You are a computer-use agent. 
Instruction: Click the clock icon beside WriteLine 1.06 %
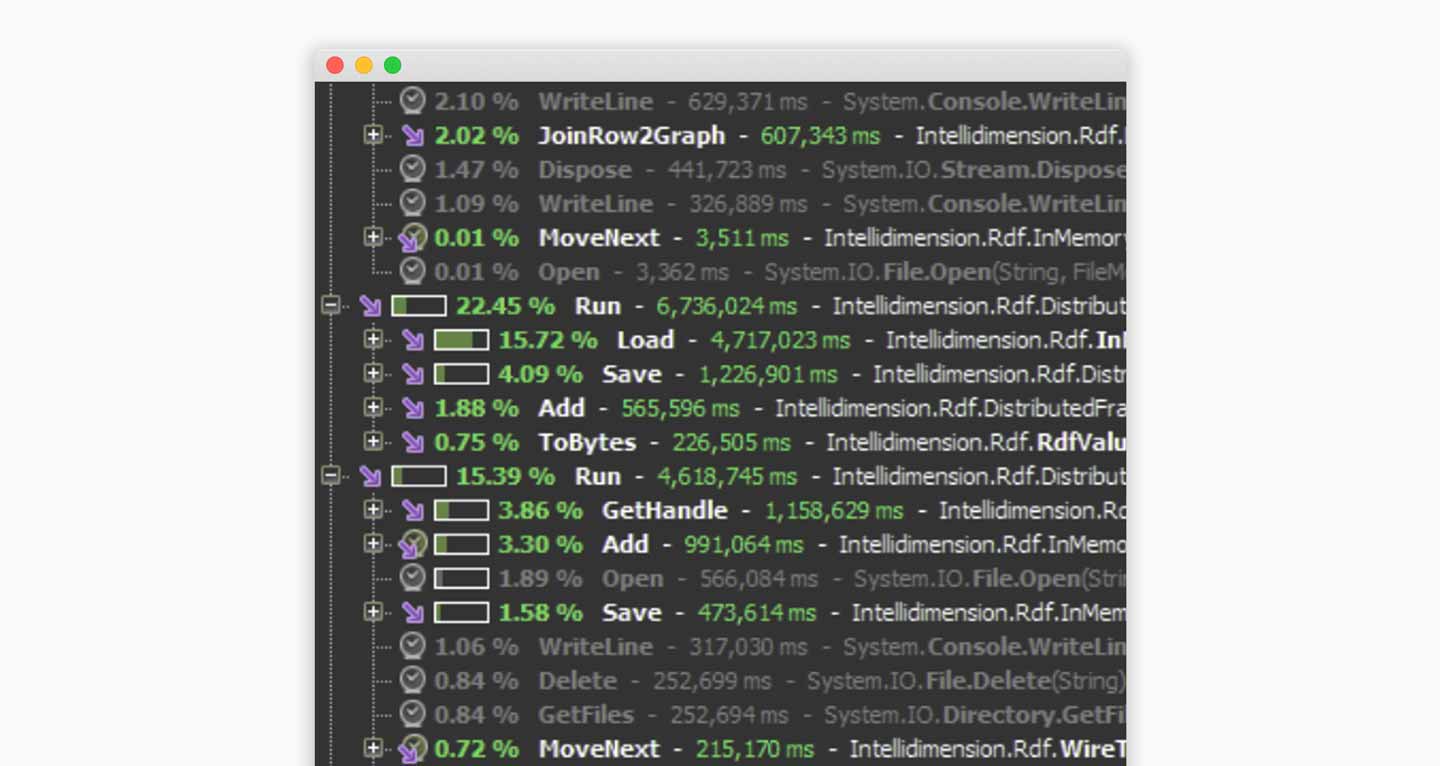(x=413, y=646)
